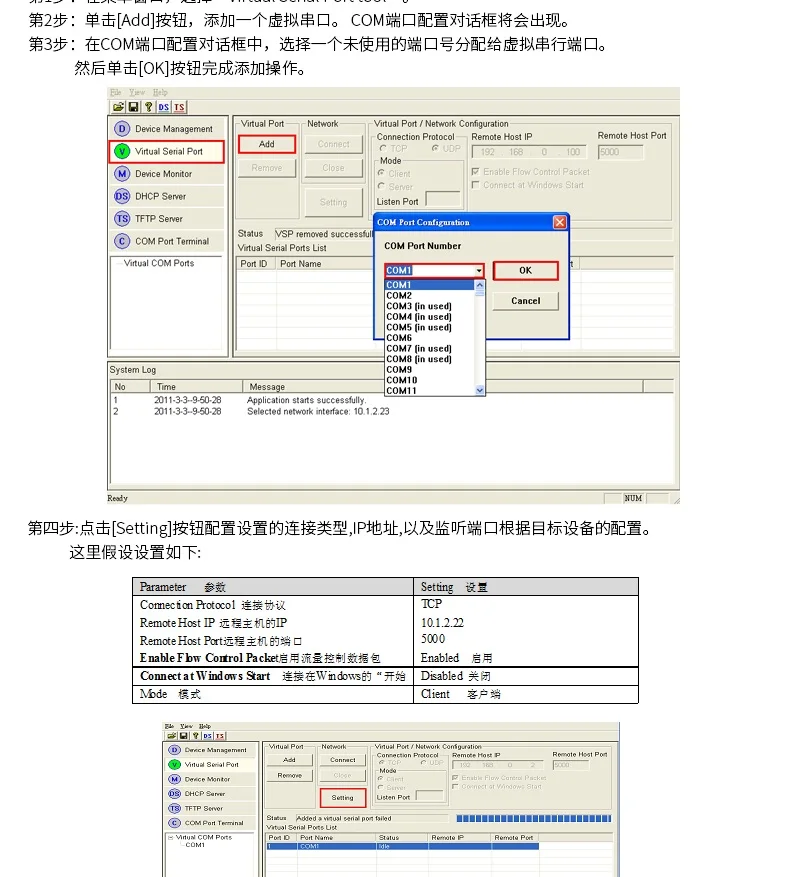Viewport: 790px width, 877px height.
Task: Open View menu in second screenshot
Action: (x=186, y=726)
